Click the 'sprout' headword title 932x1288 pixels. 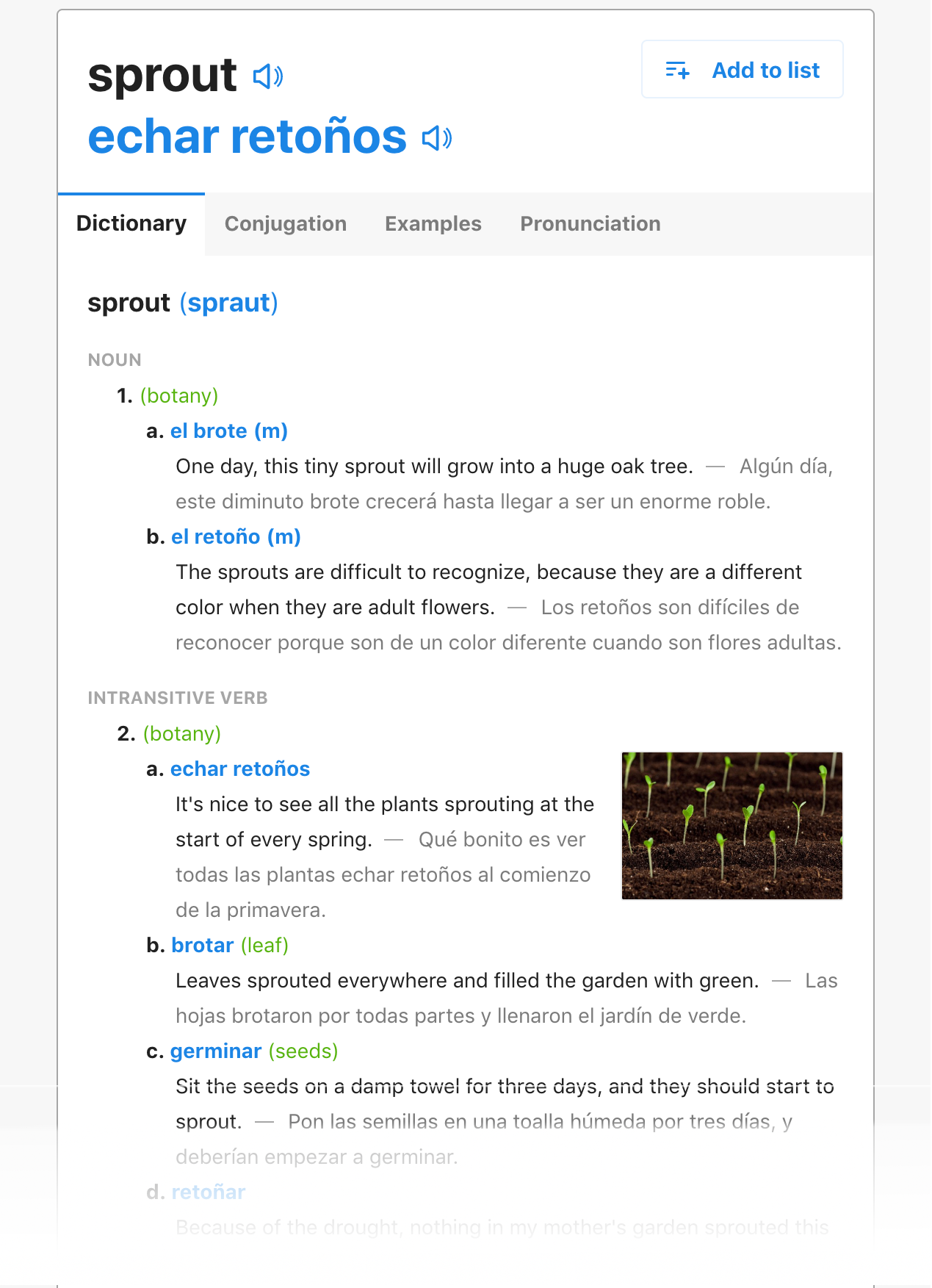162,75
